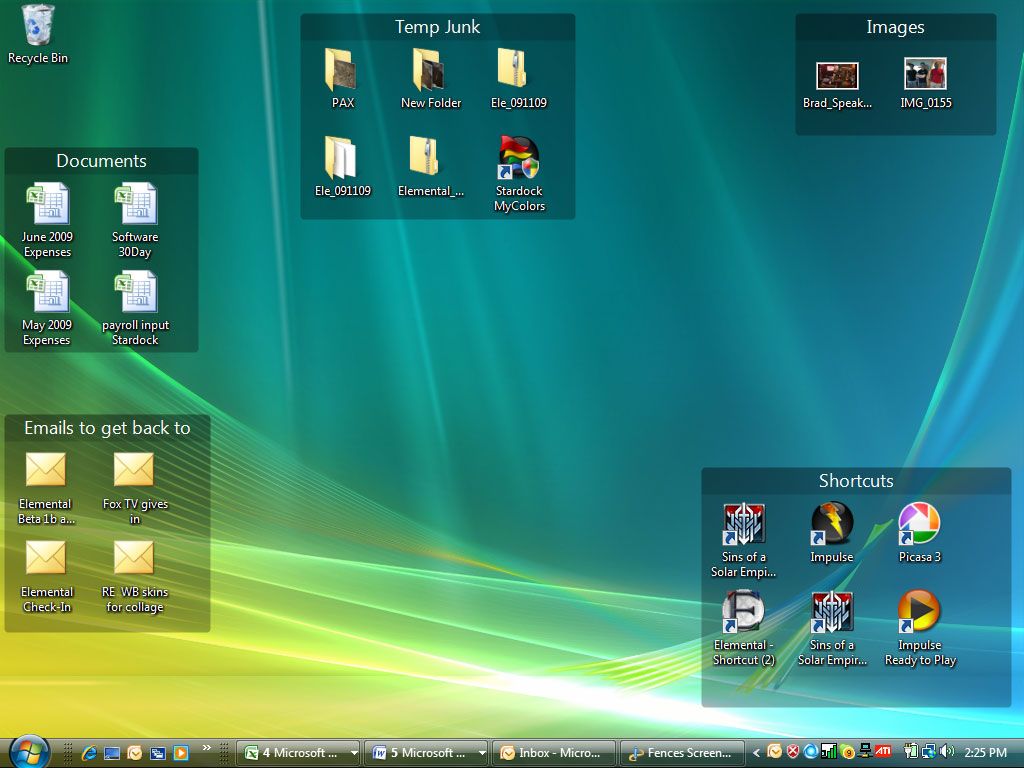Open the Fox TV gives in email
Viewport: 1024px width, 768px height.
(x=135, y=468)
